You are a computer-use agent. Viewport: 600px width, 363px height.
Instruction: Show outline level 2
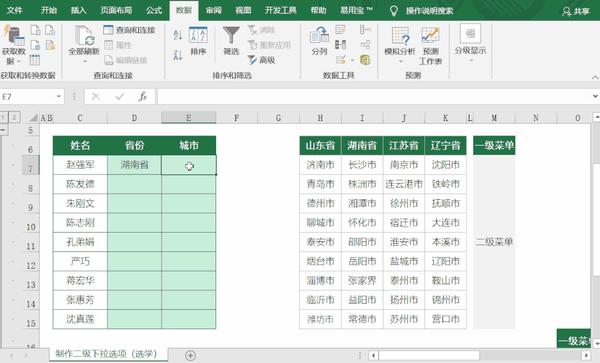click(14, 117)
